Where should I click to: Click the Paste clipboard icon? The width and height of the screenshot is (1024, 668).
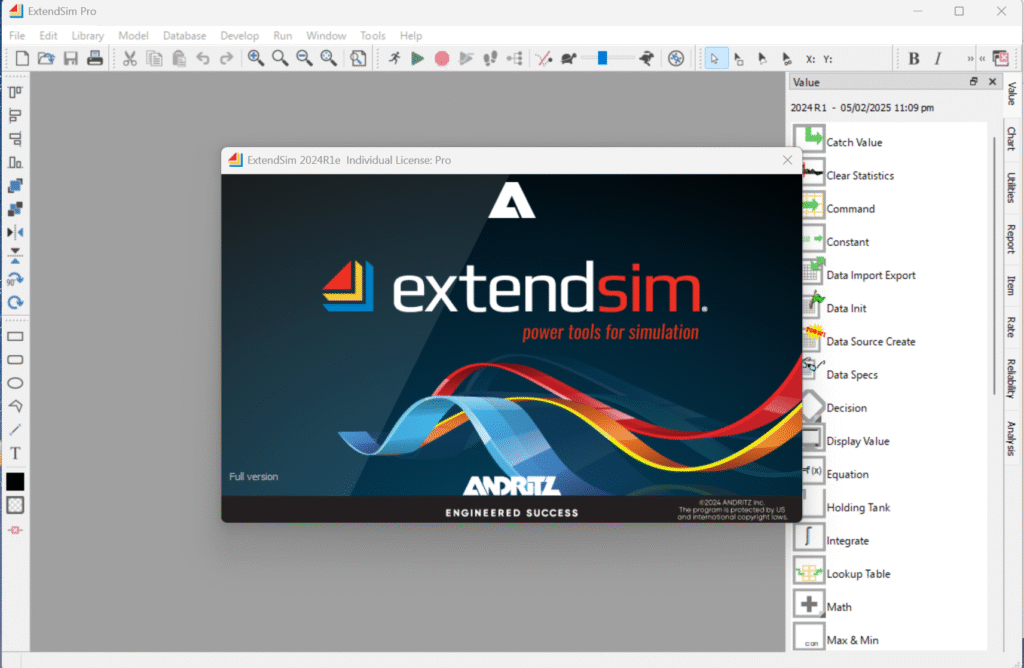(x=179, y=59)
